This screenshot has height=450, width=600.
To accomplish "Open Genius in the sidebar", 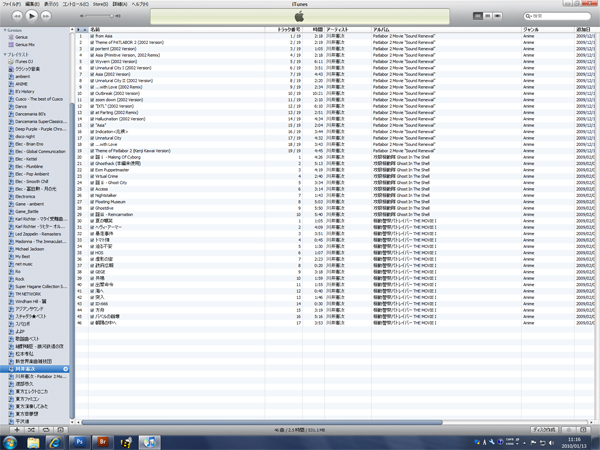I will pos(21,37).
